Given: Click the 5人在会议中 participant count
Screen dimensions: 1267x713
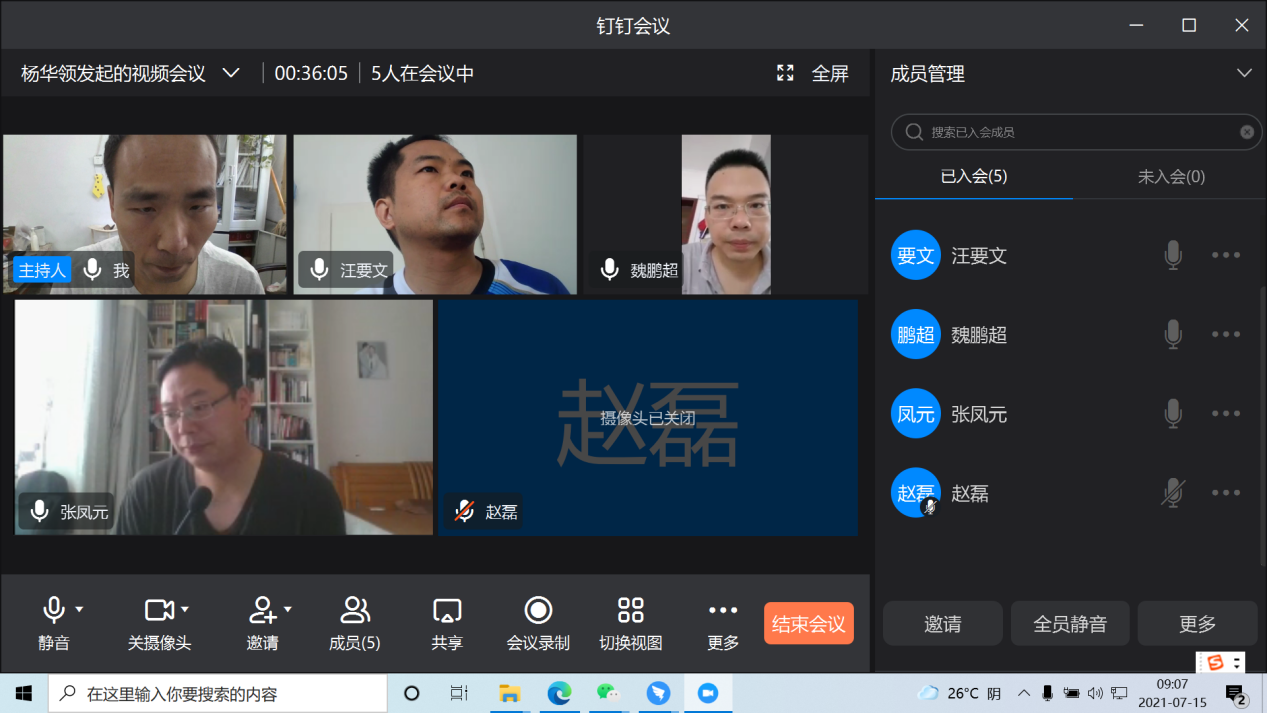Looking at the screenshot, I should [x=422, y=73].
